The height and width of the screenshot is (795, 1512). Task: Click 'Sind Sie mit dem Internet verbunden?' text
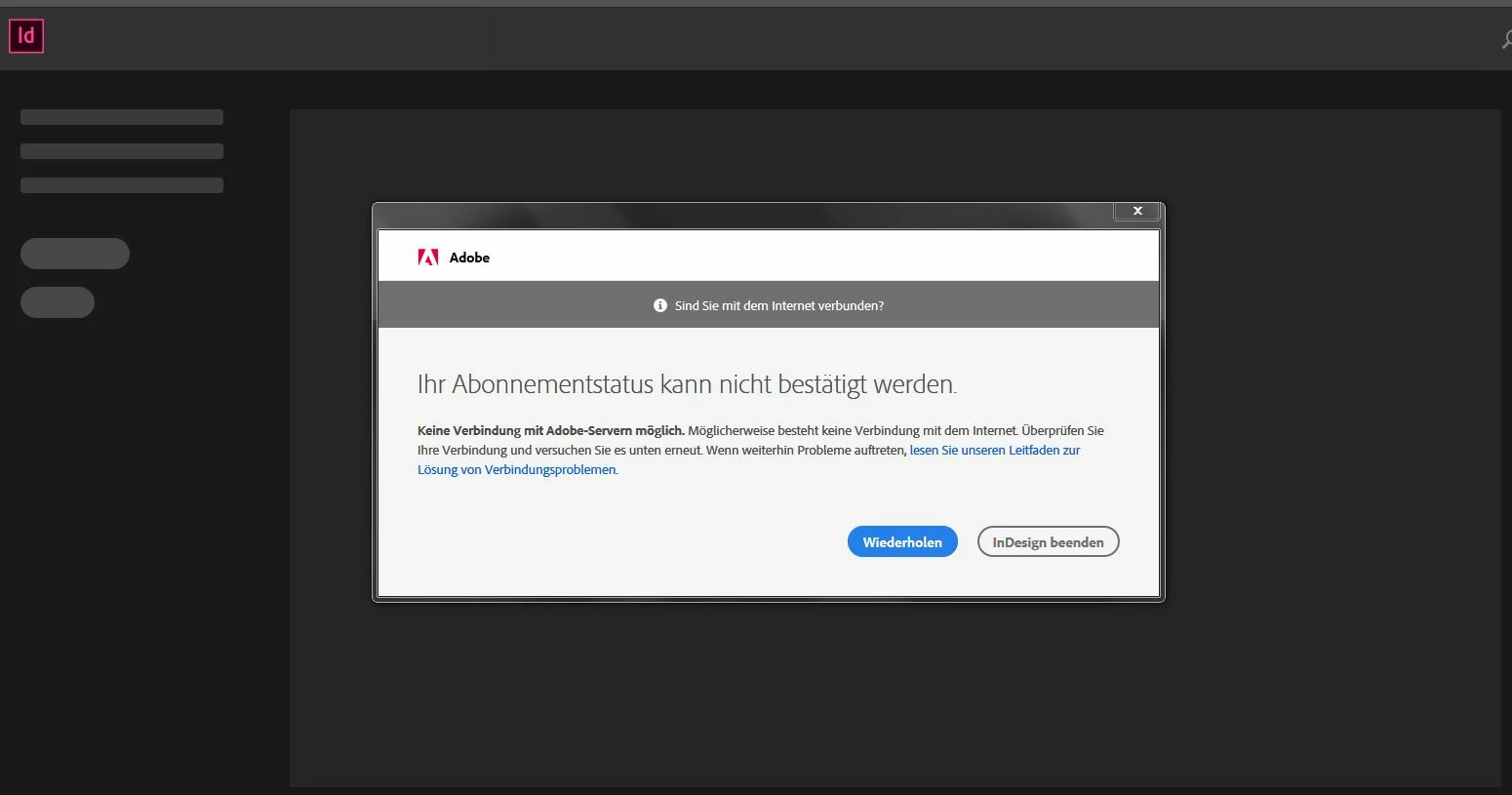point(779,305)
